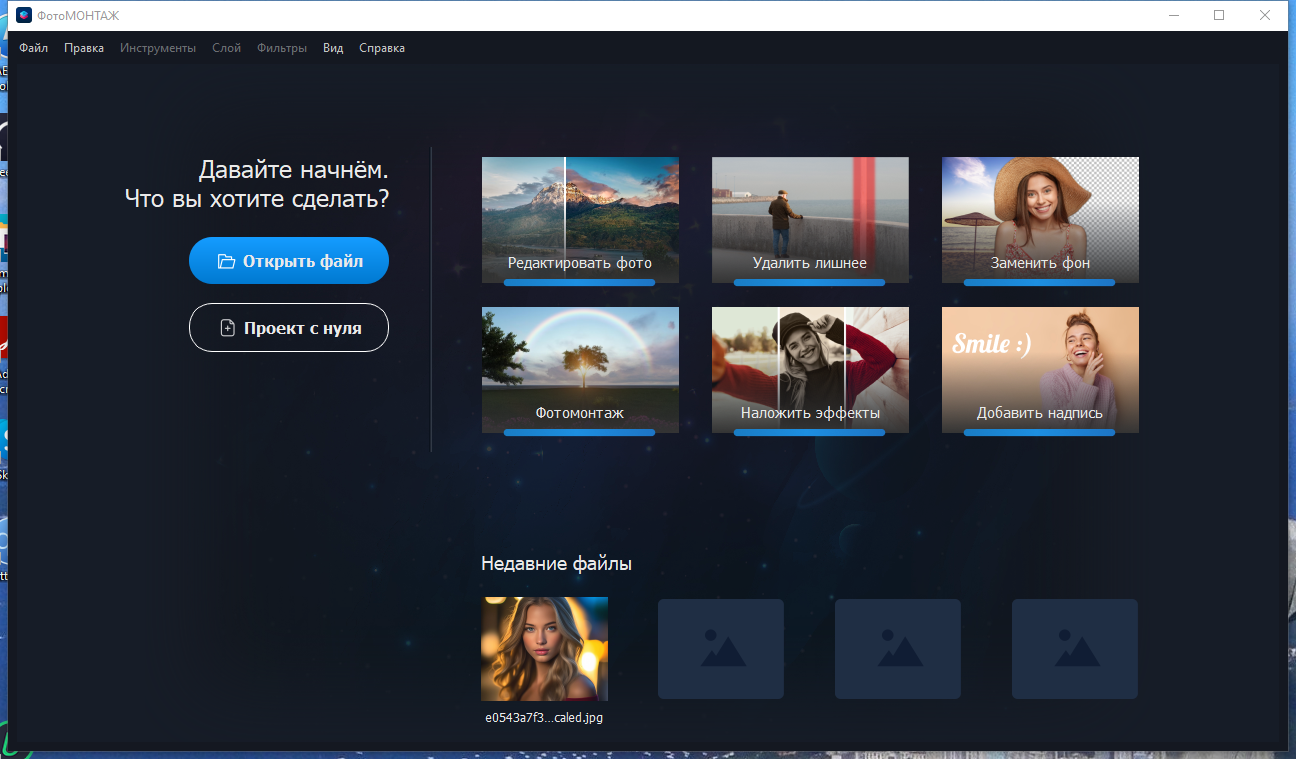
Task: Choose the Удалить лишнее tile
Action: pyautogui.click(x=810, y=220)
